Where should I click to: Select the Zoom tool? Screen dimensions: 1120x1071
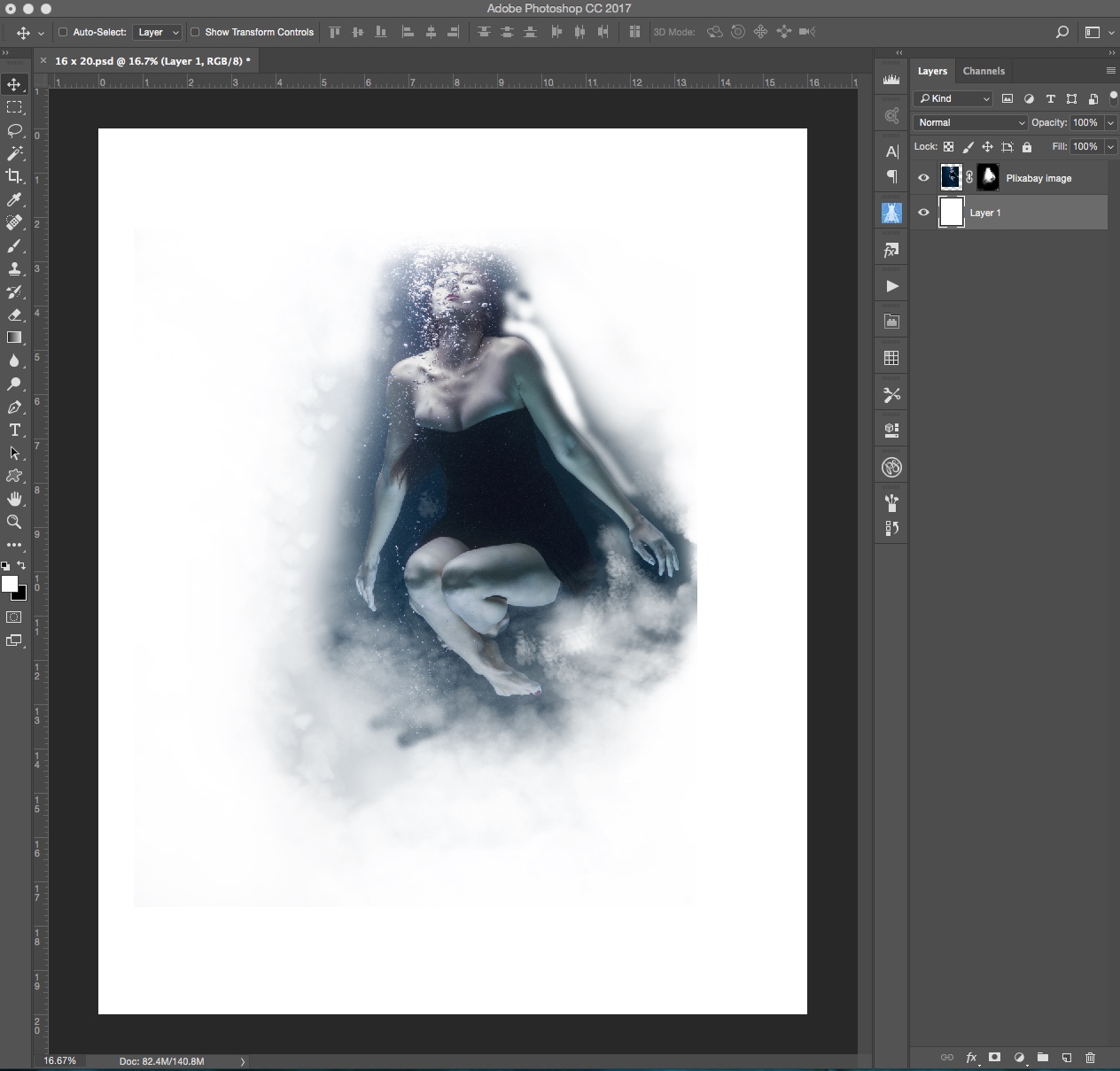14,522
